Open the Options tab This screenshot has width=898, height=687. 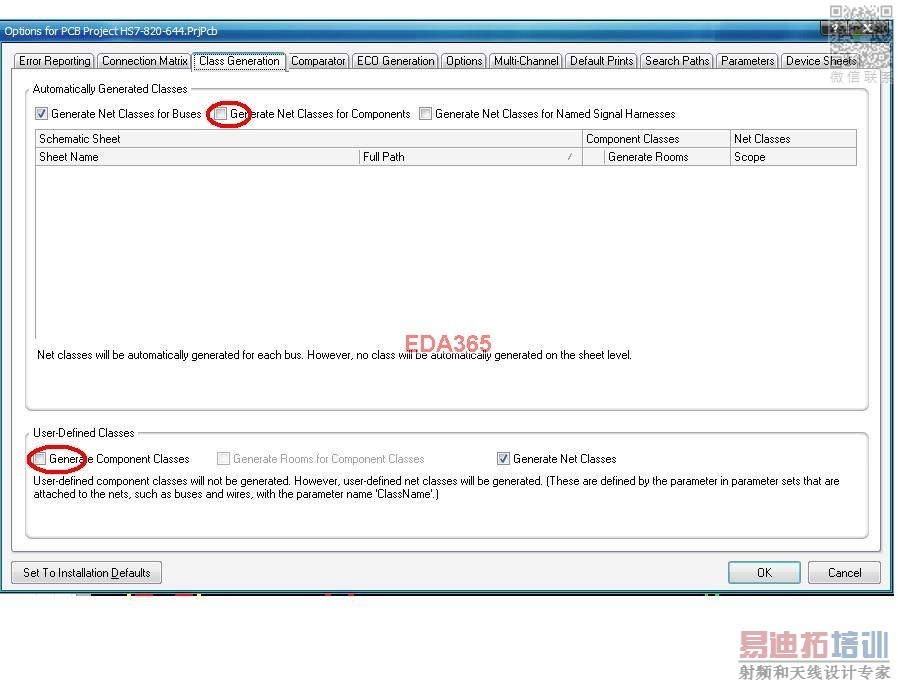coord(464,61)
